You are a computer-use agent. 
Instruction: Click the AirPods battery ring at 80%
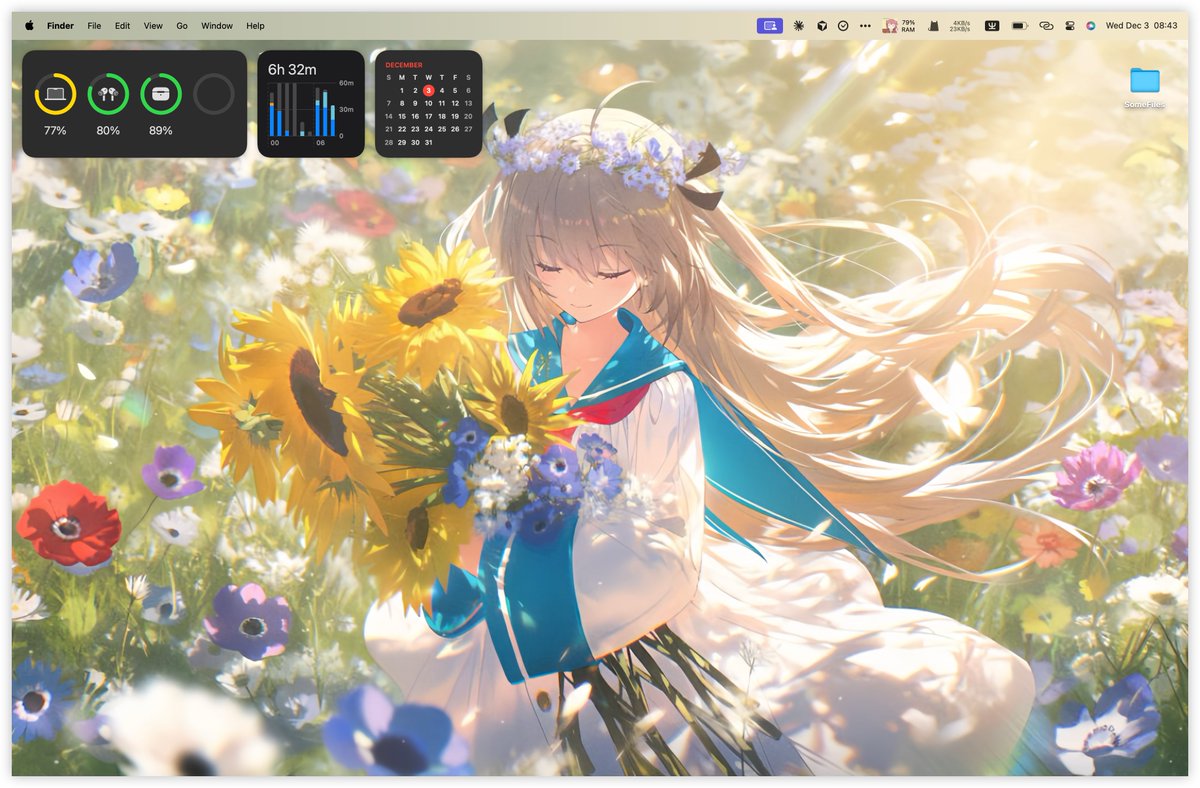point(108,94)
